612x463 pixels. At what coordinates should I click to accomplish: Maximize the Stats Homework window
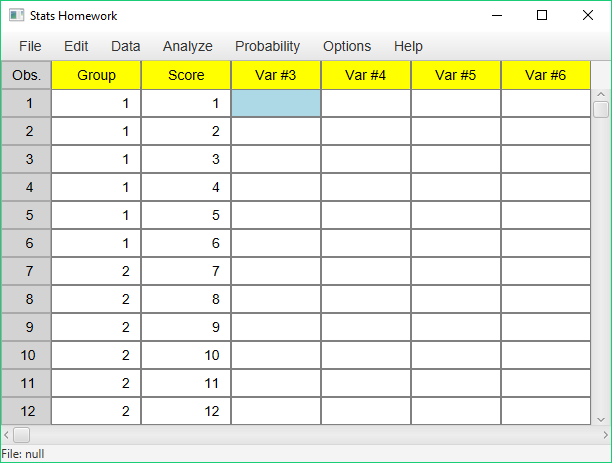[542, 16]
